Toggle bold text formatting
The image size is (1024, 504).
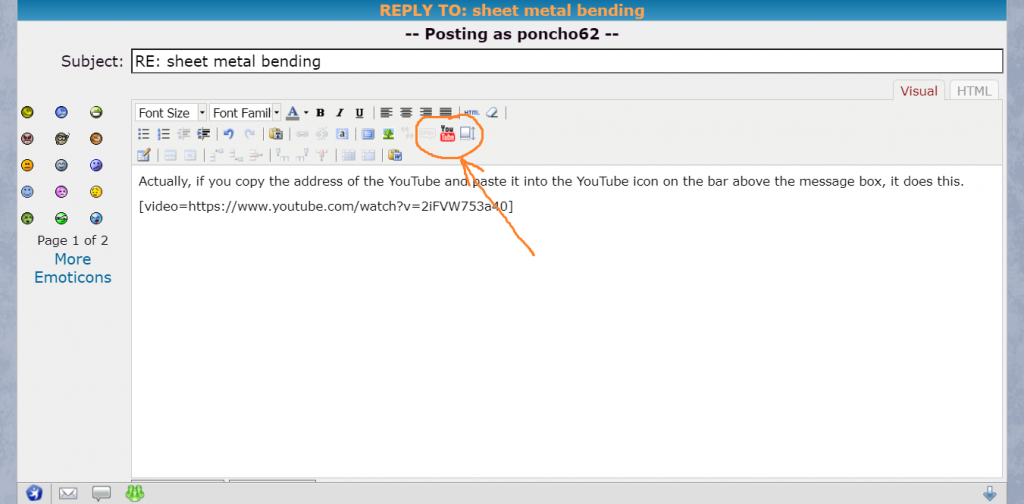320,113
